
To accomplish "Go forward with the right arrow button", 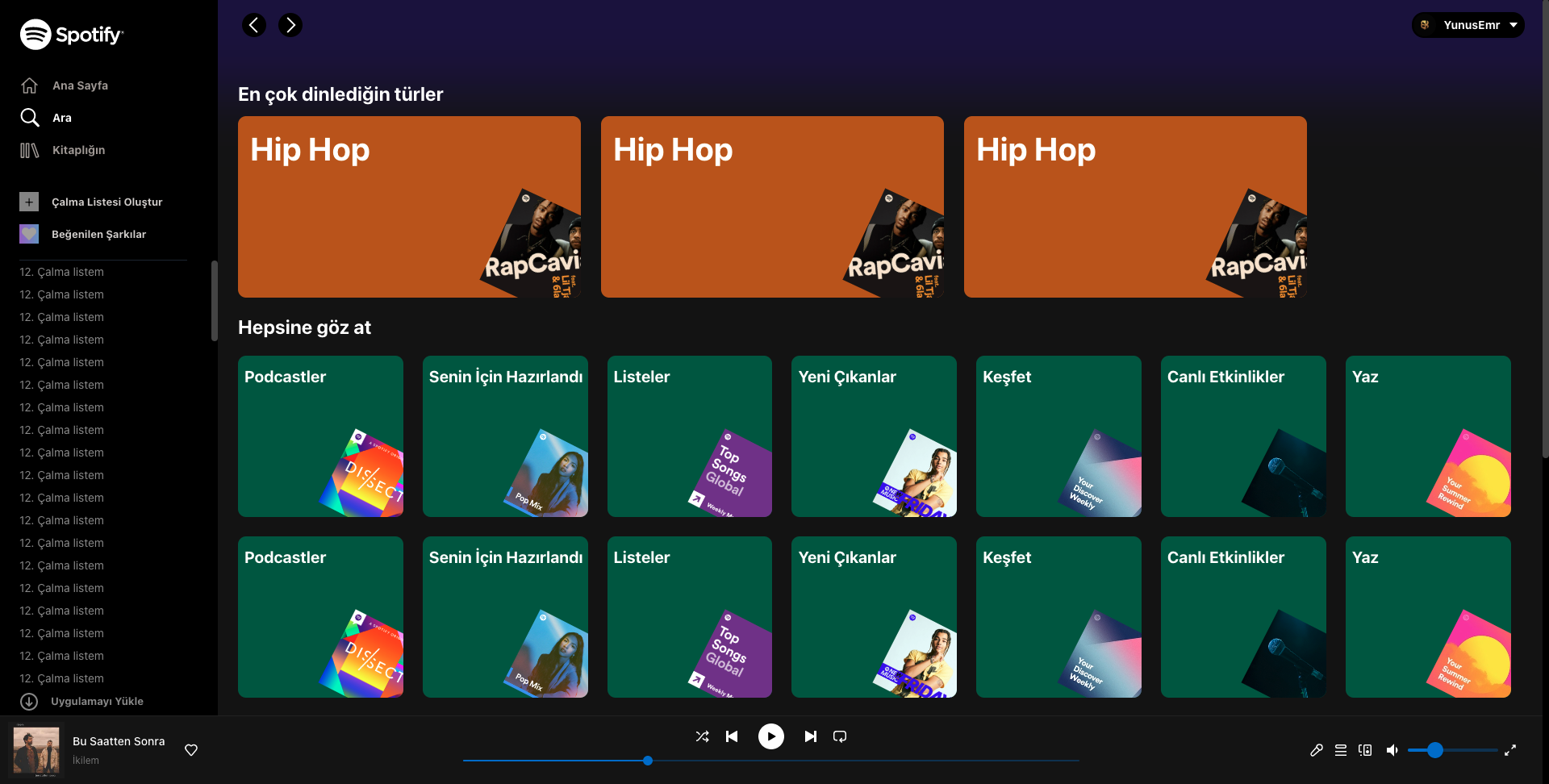I will [x=290, y=25].
